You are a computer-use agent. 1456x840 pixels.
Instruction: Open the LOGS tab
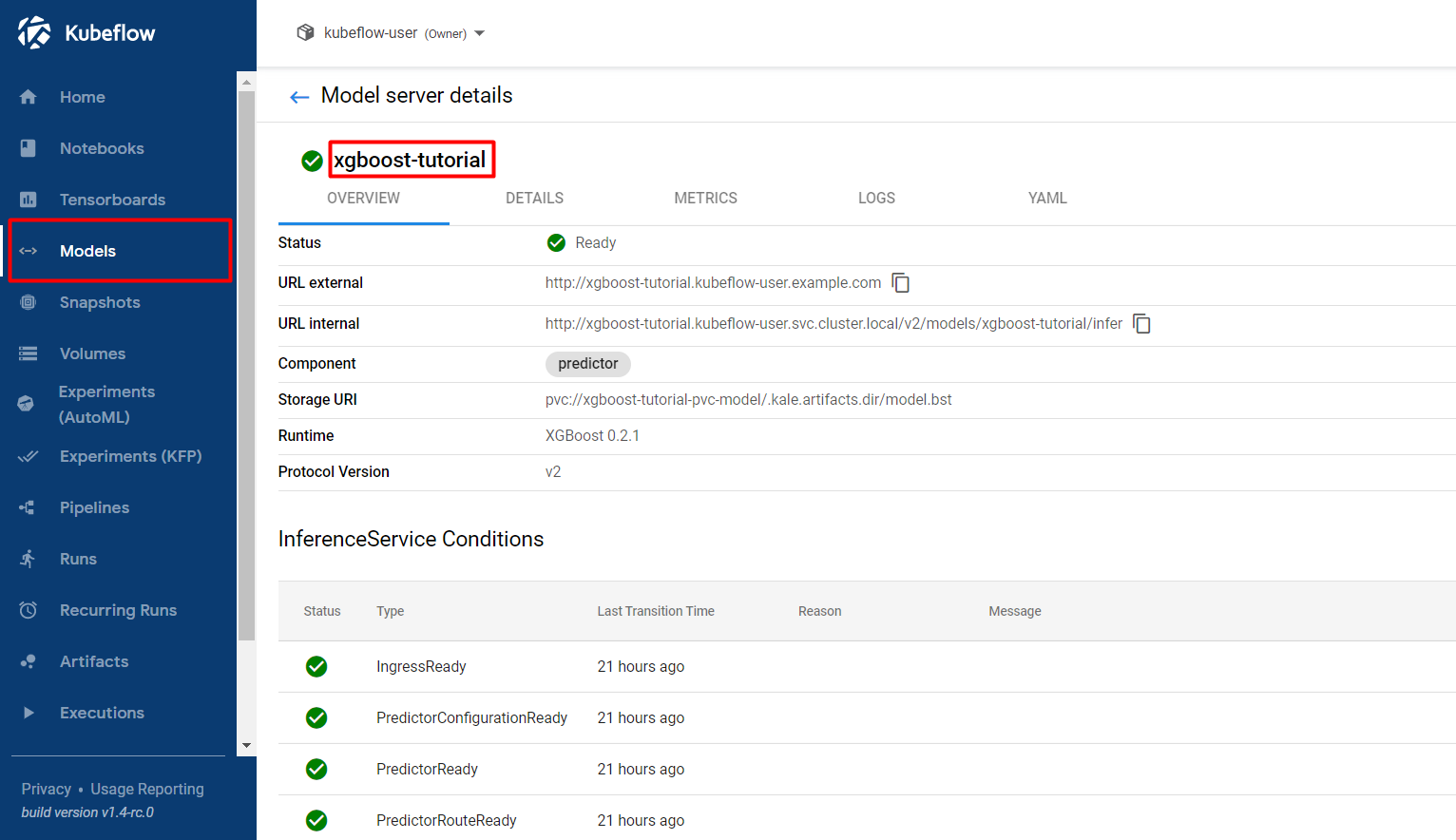(877, 199)
